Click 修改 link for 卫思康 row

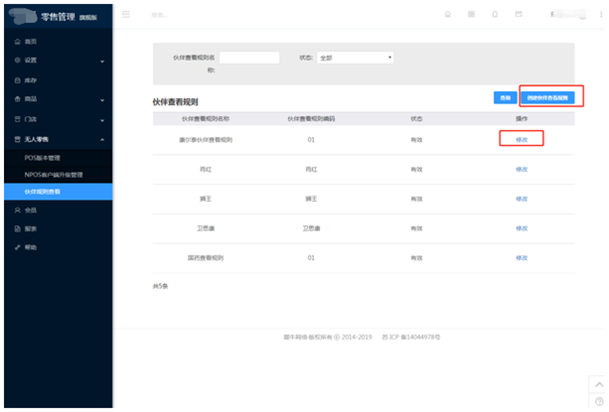tap(521, 228)
